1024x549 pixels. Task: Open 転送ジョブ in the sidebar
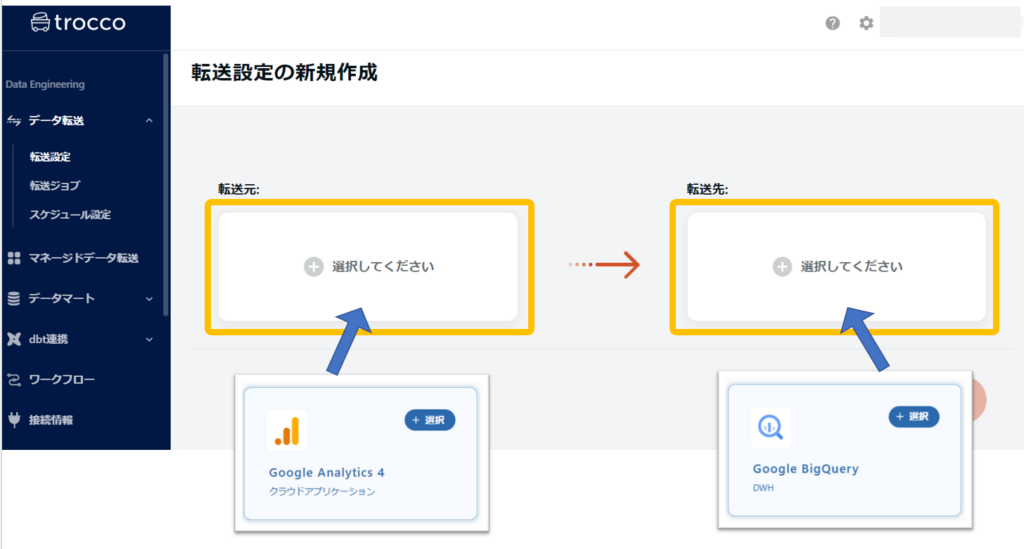click(55, 185)
